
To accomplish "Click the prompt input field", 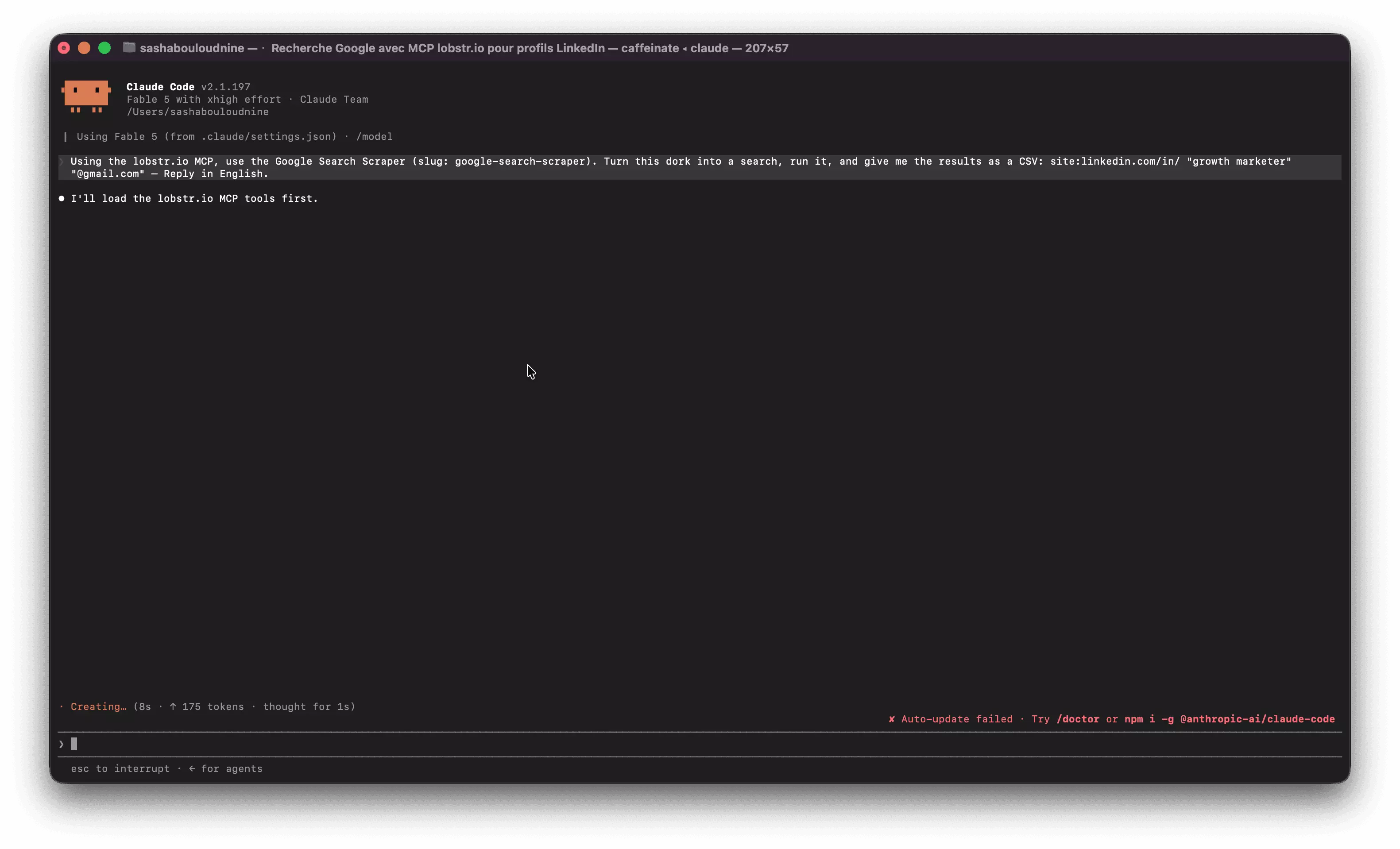I will coord(700,744).
